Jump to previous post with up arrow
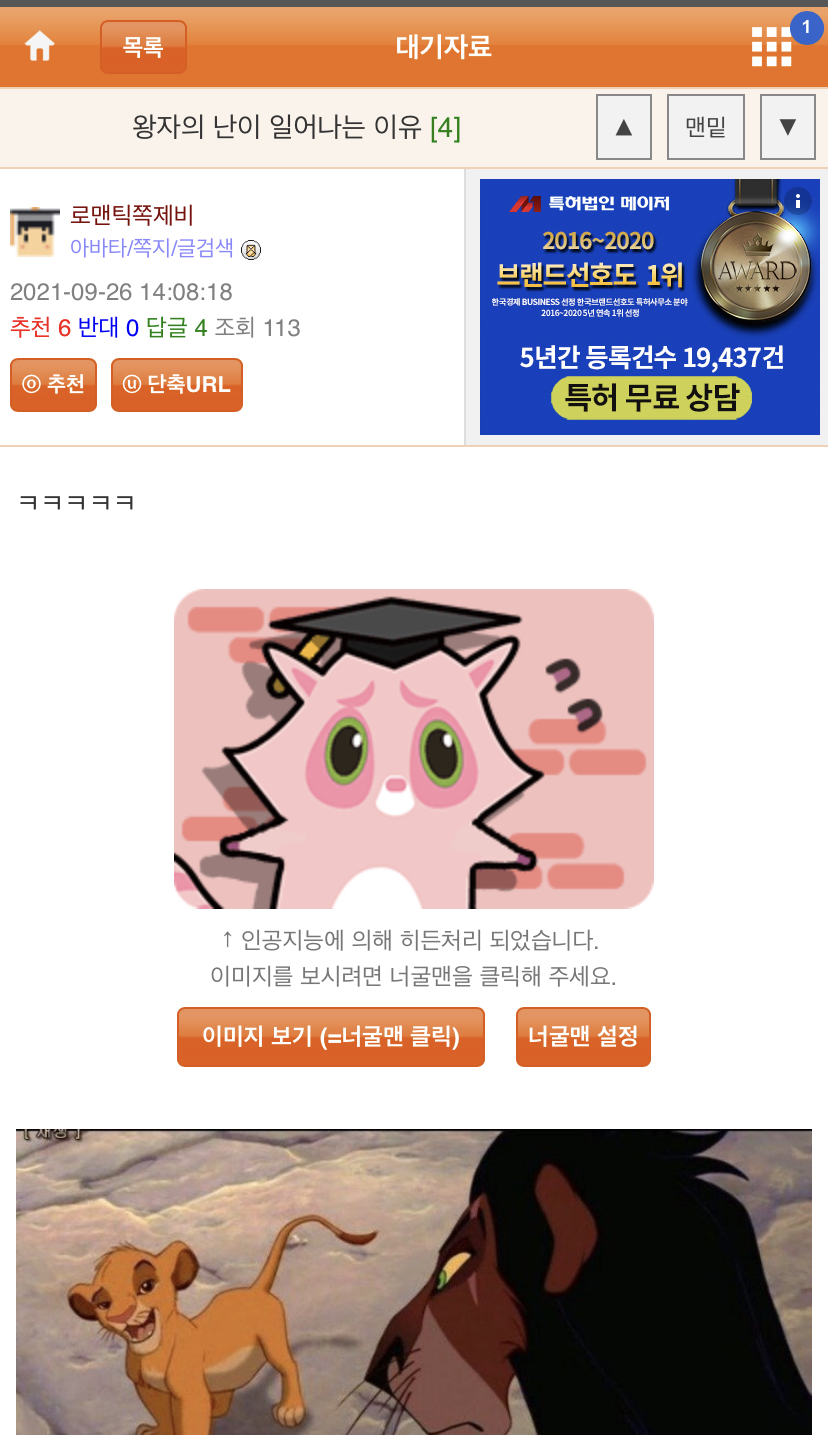Image resolution: width=828 pixels, height=1435 pixels. (624, 127)
